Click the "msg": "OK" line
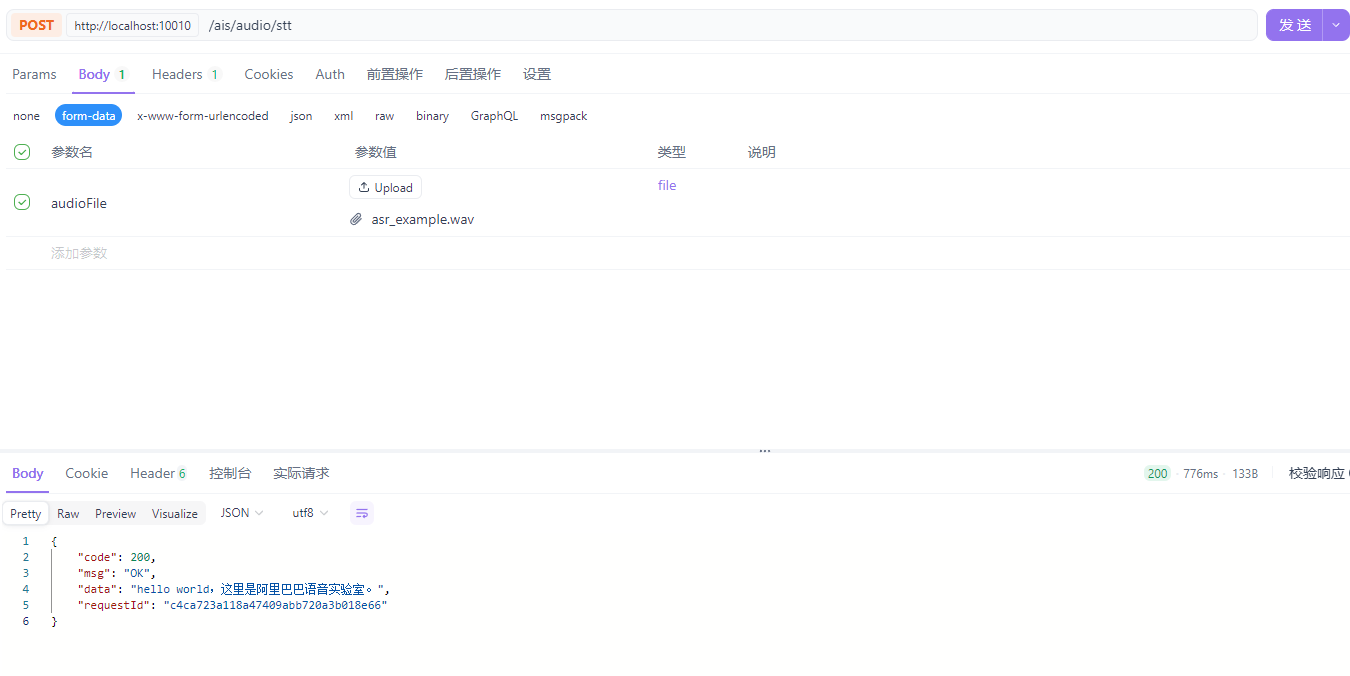The image size is (1350, 676). 117,573
